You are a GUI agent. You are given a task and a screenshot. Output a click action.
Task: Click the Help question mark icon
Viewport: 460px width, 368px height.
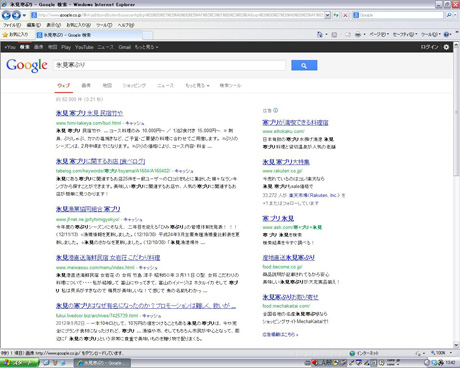pyautogui.click(x=447, y=34)
